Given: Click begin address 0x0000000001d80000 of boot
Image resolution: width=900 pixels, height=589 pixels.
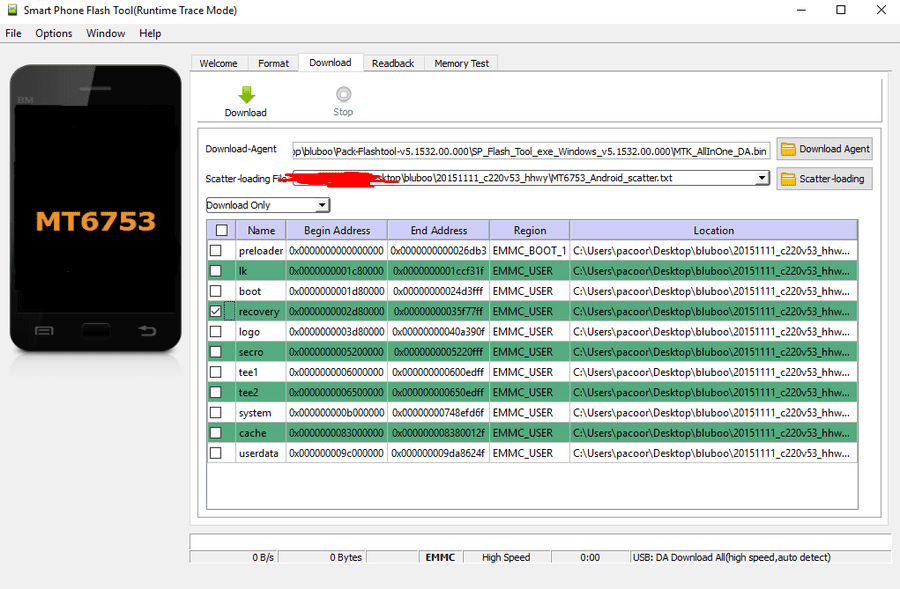Looking at the screenshot, I should pyautogui.click(x=336, y=291).
